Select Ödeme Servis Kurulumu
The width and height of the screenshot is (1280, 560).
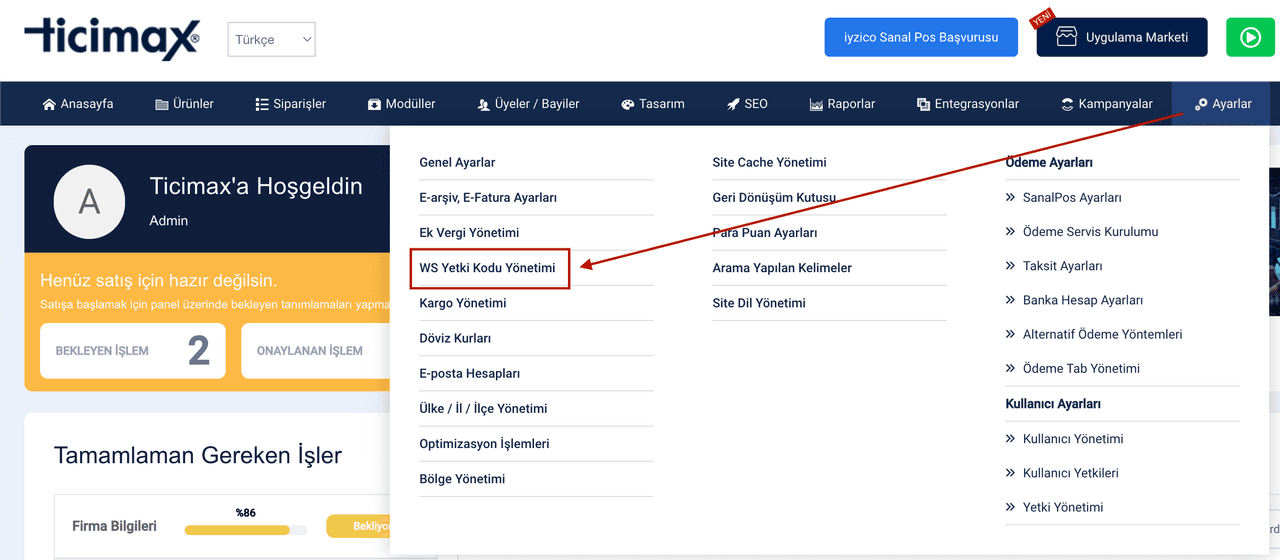(1090, 232)
